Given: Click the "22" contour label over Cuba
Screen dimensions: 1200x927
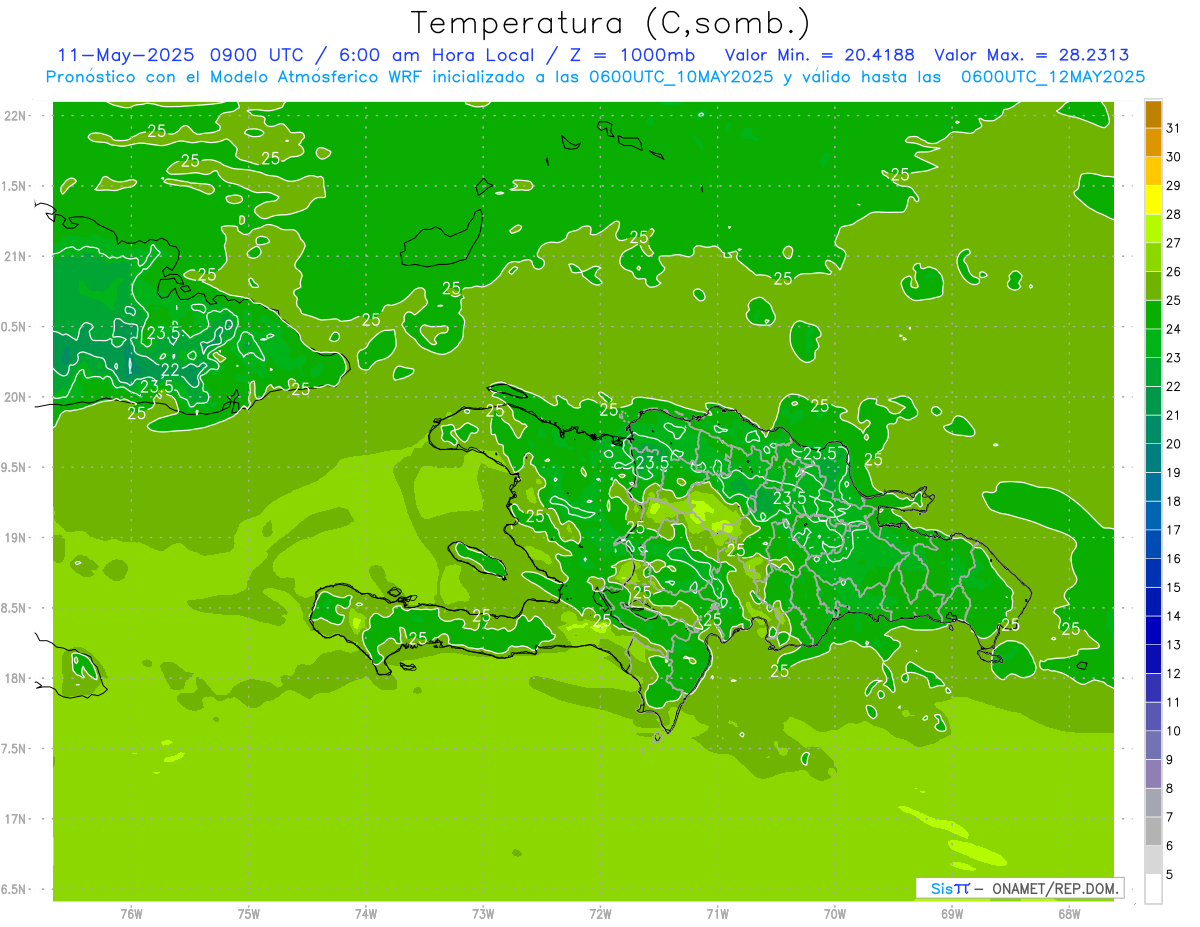Looking at the screenshot, I should (x=170, y=370).
